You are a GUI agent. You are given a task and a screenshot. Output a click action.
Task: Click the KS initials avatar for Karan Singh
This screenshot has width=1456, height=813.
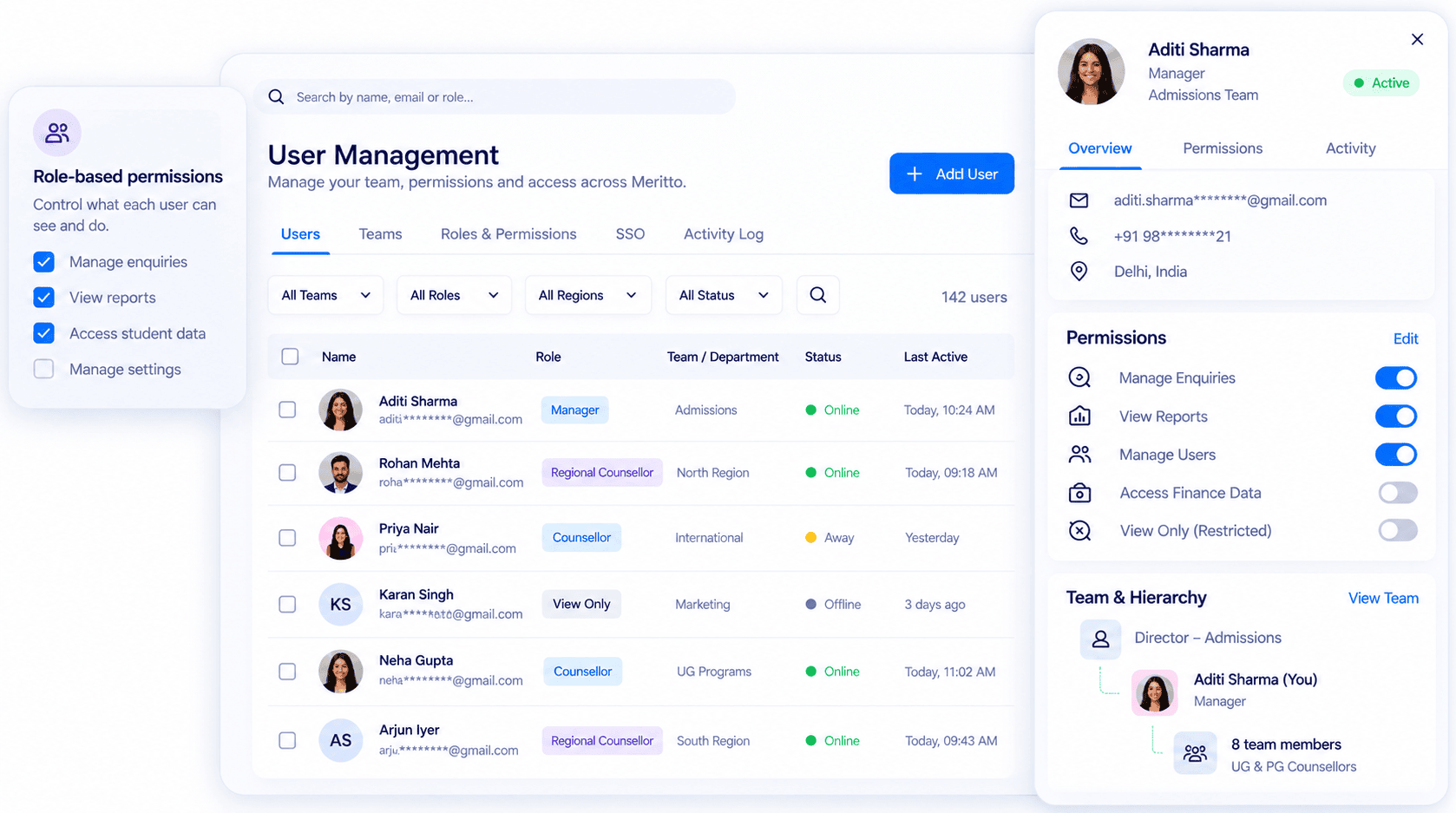click(x=340, y=604)
